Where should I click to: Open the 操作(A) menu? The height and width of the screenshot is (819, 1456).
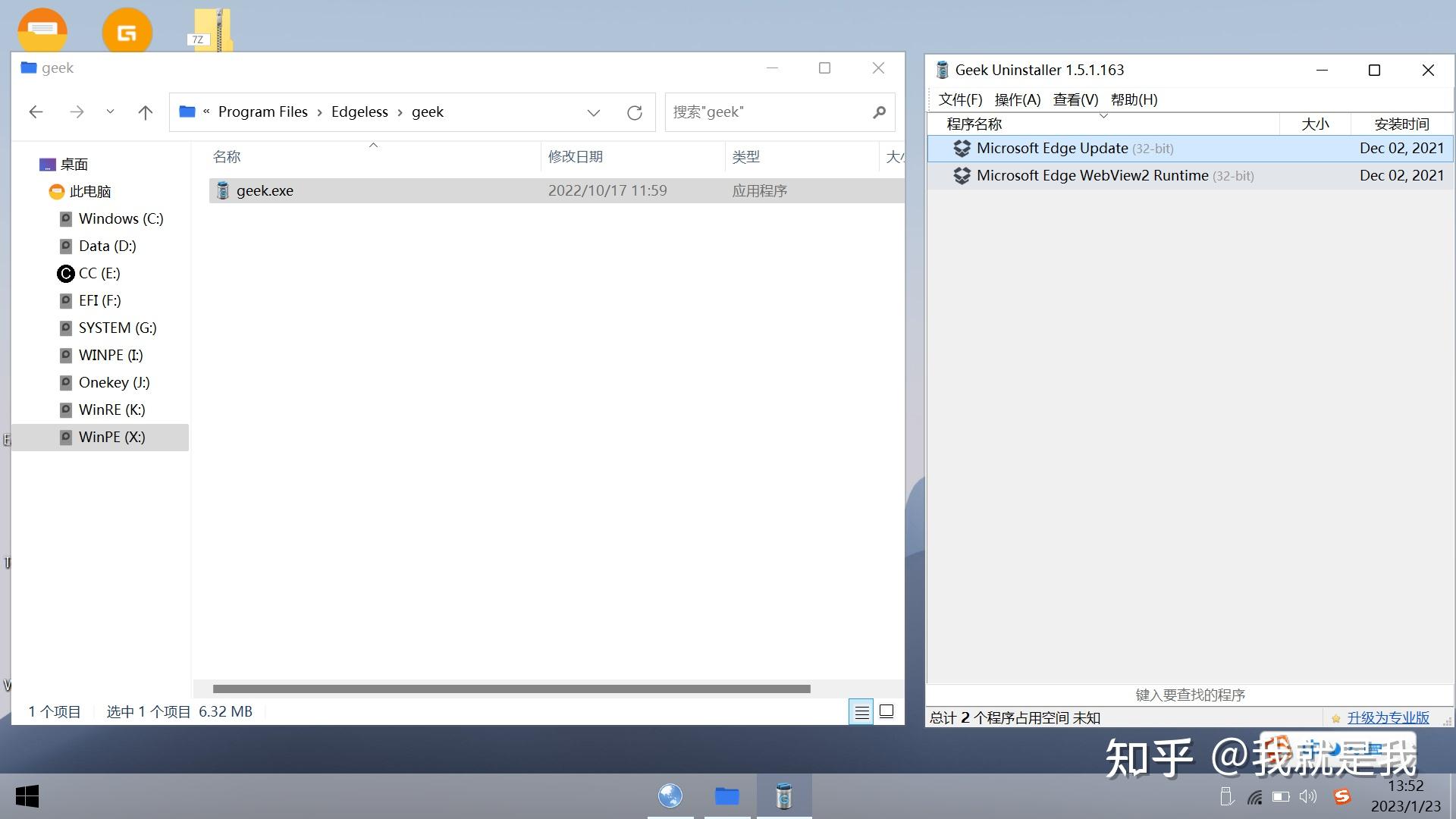click(1017, 99)
